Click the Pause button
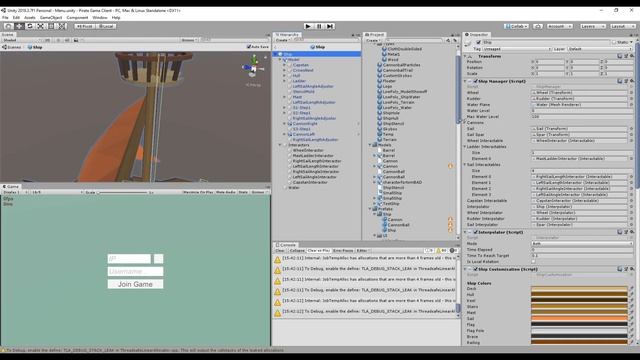 pos(319,26)
